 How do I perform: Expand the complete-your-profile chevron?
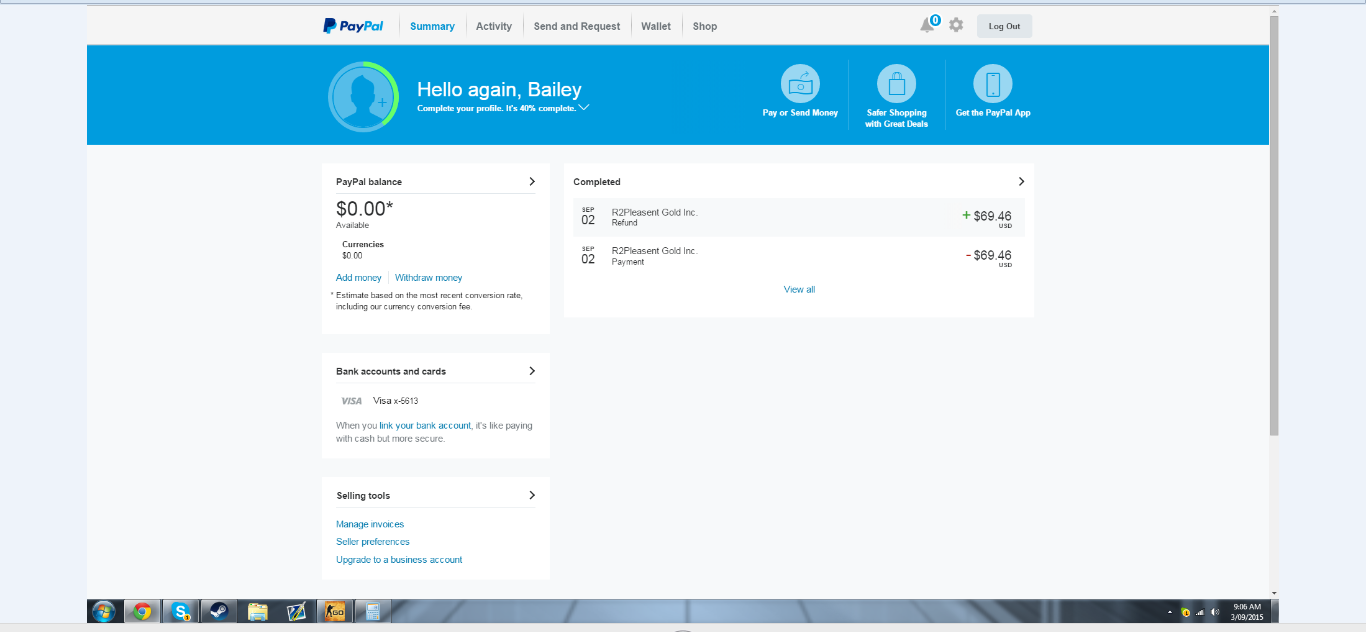coord(584,107)
